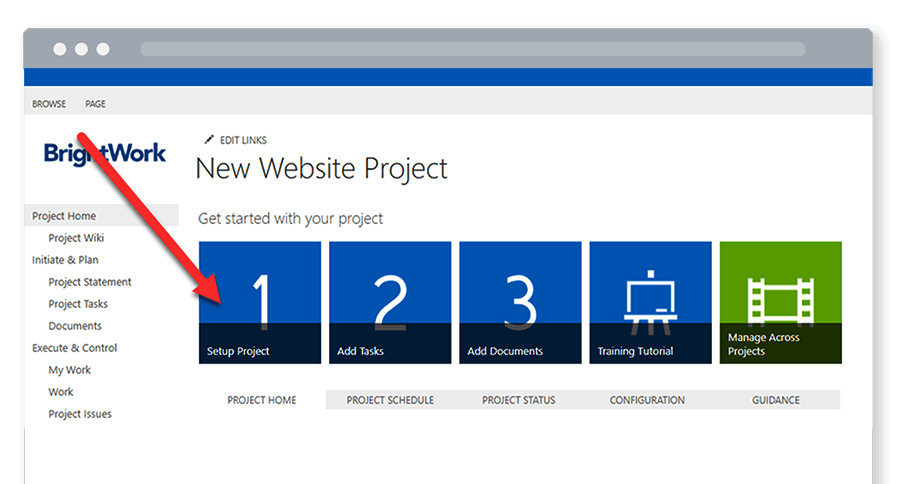Open the Page ribbon tab
Image resolution: width=900 pixels, height=484 pixels.
click(x=95, y=104)
